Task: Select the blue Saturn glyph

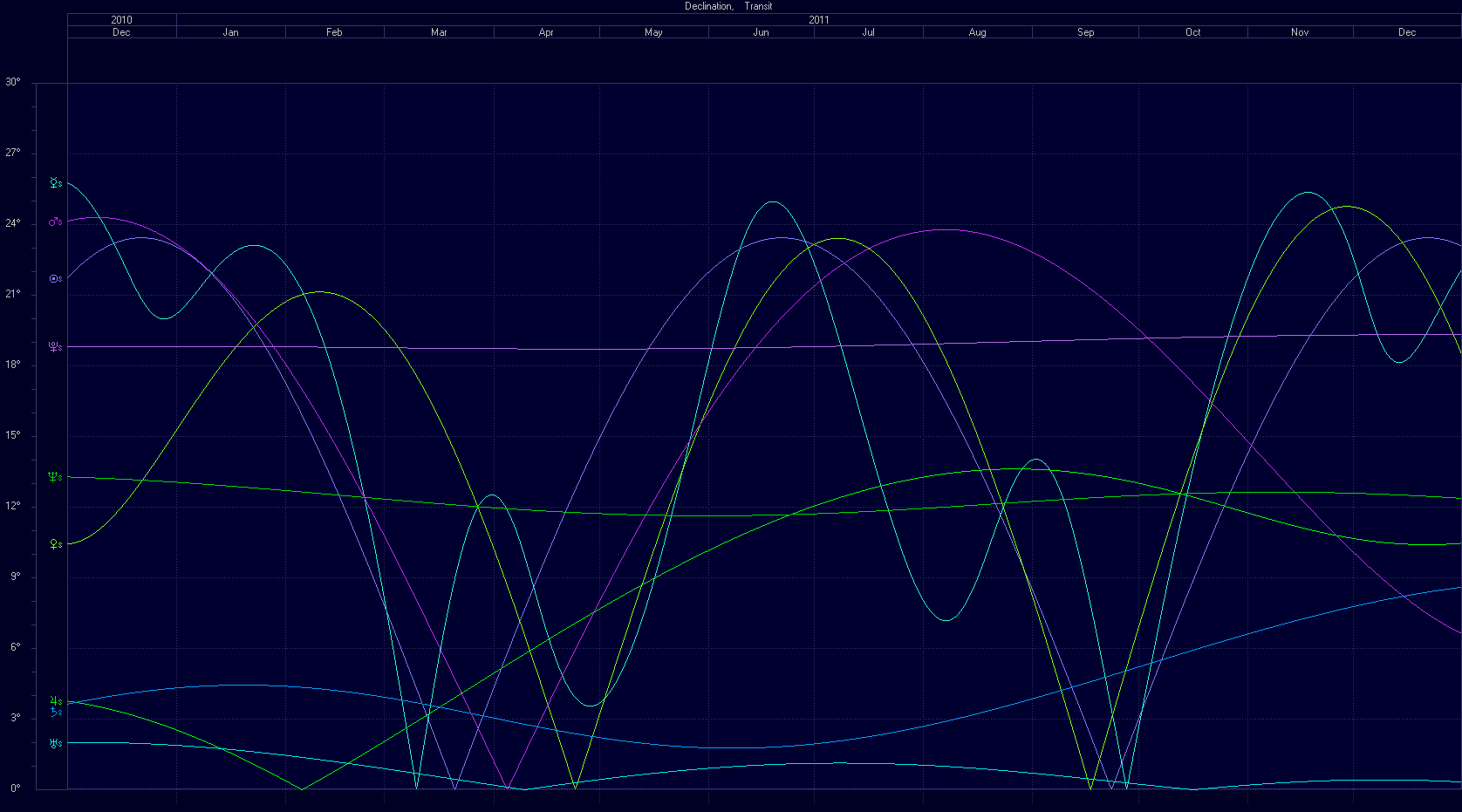Action: pos(54,712)
